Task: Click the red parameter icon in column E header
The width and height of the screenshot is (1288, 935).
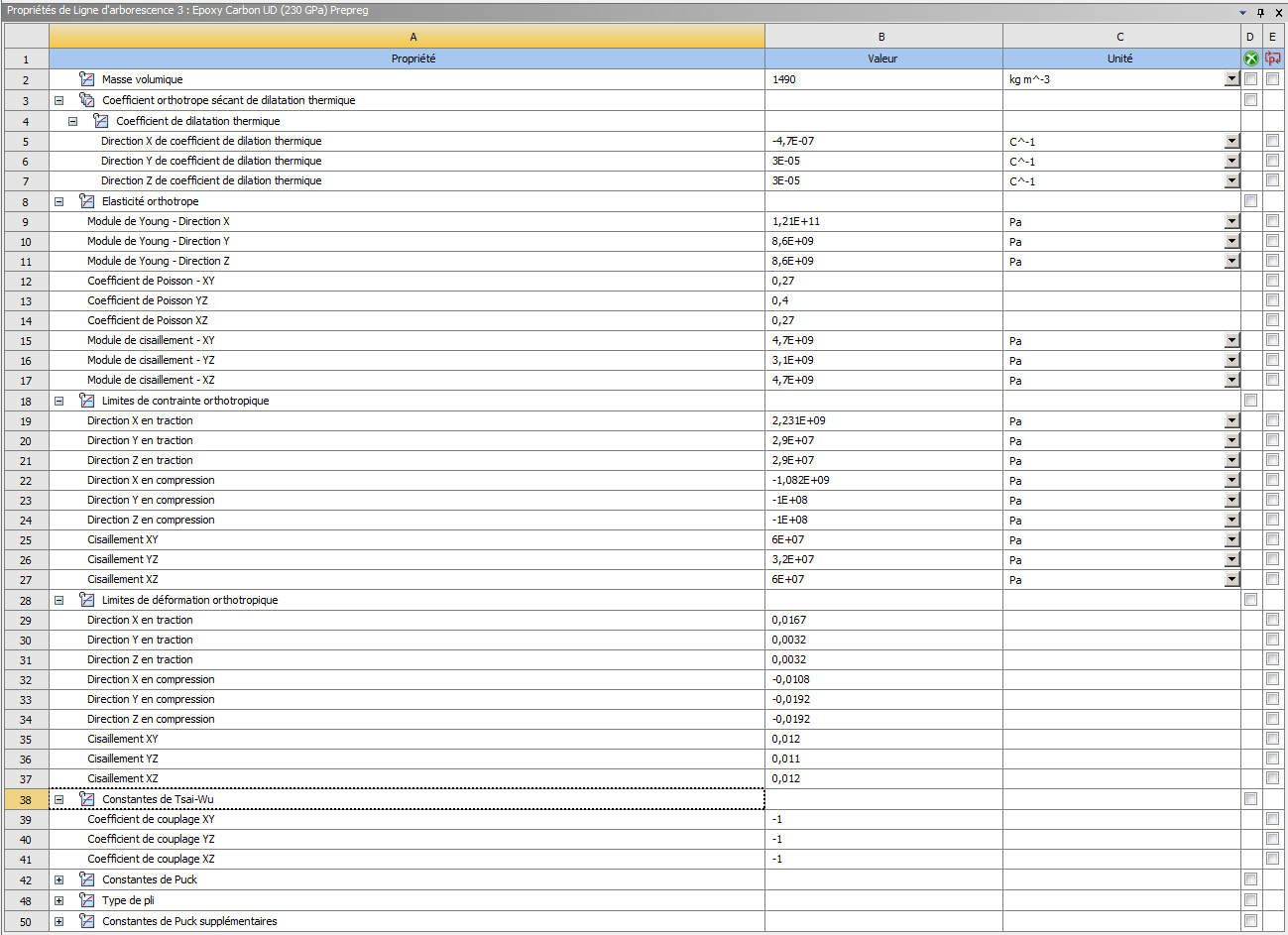Action: pyautogui.click(x=1272, y=58)
